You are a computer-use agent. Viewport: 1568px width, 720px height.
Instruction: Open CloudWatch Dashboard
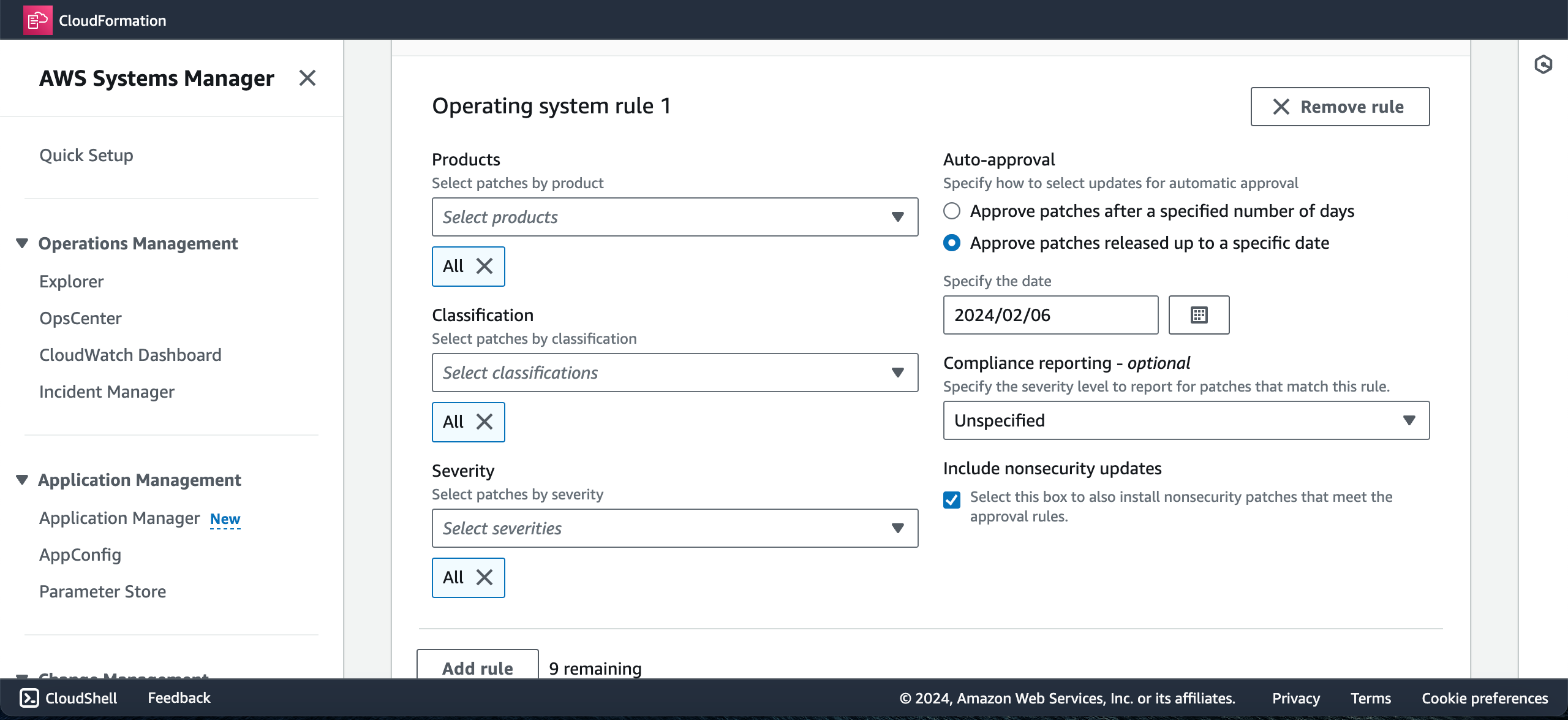coord(130,355)
